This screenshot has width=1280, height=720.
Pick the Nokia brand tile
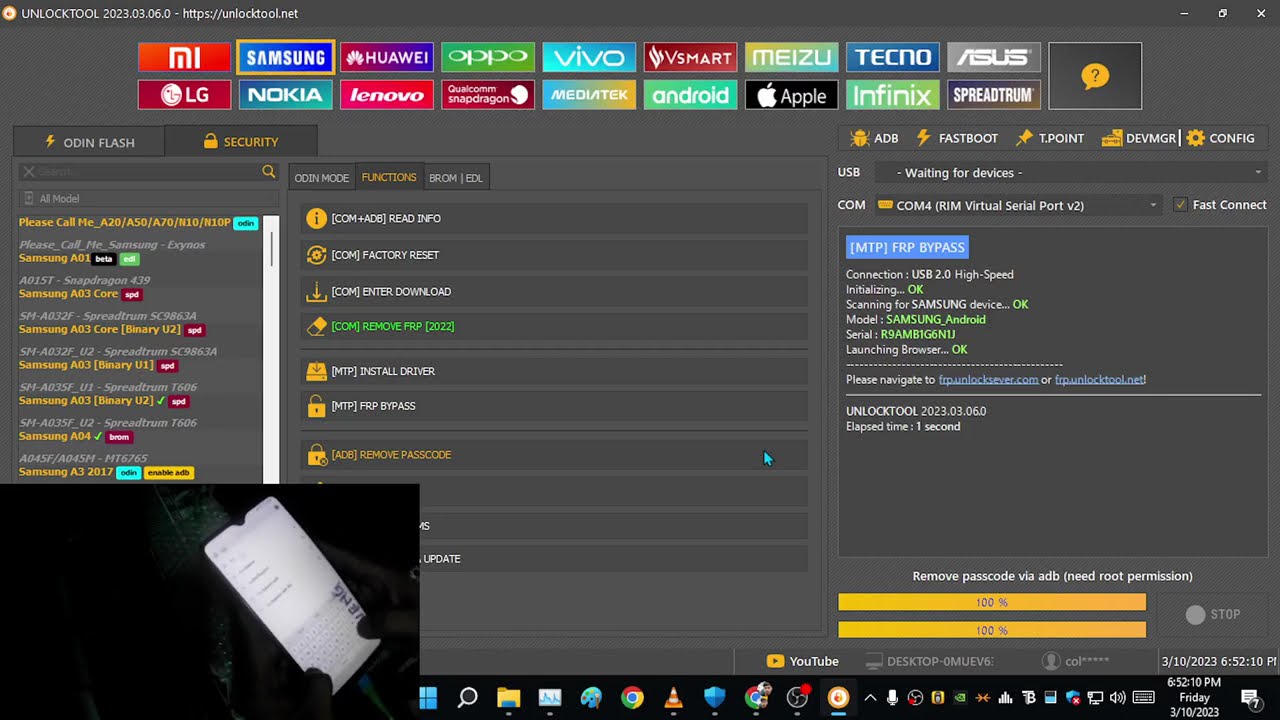[x=286, y=95]
